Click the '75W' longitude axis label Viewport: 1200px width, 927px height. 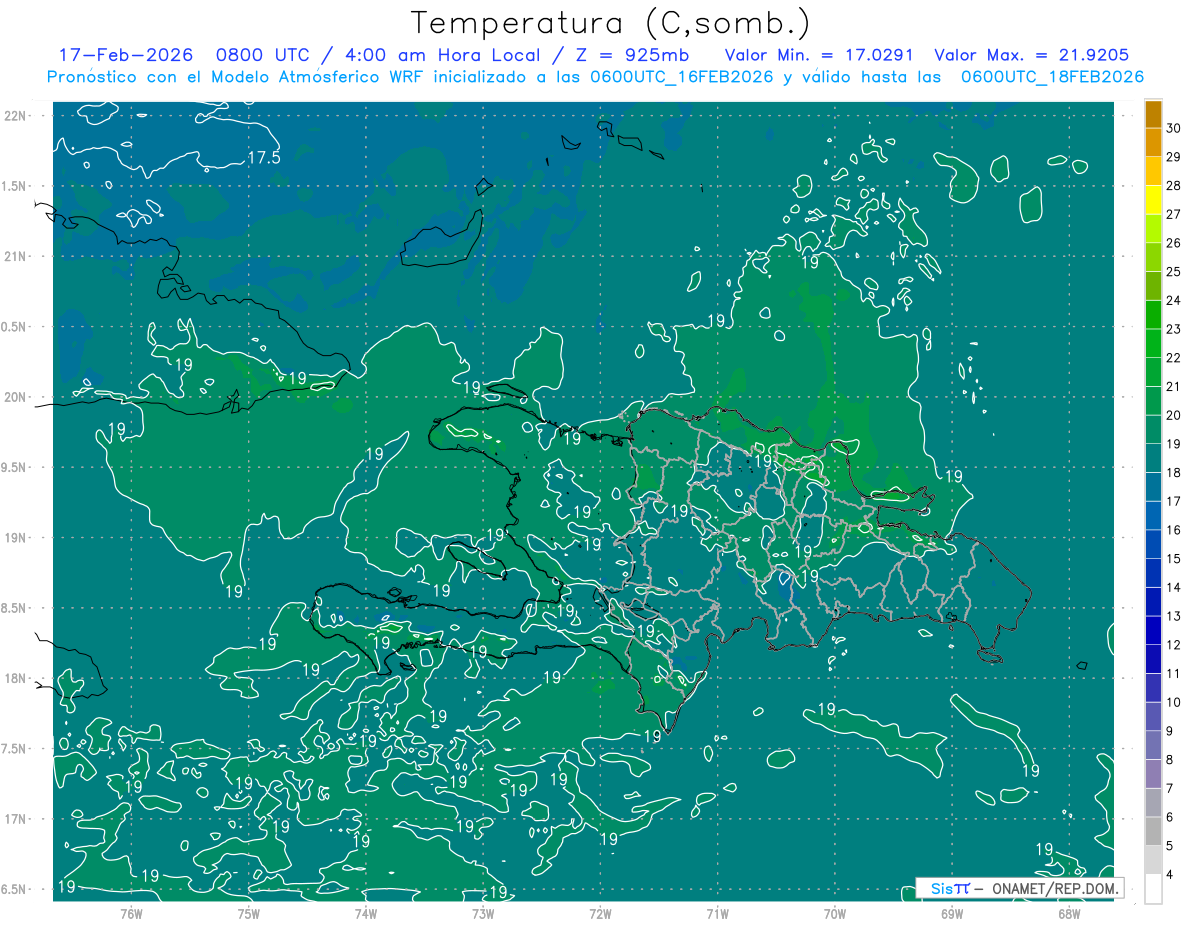tap(248, 913)
